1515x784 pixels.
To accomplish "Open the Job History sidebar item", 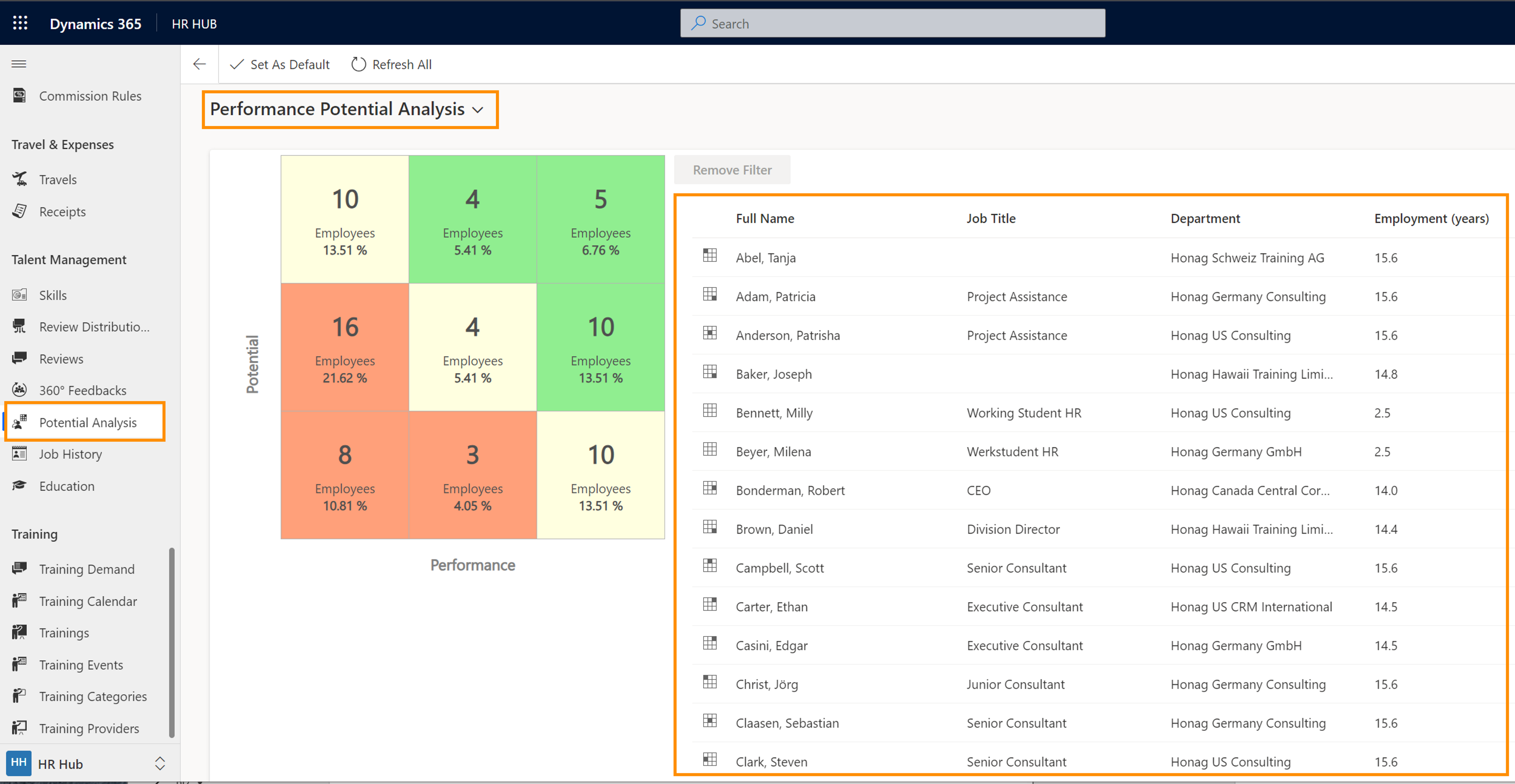I will [70, 454].
